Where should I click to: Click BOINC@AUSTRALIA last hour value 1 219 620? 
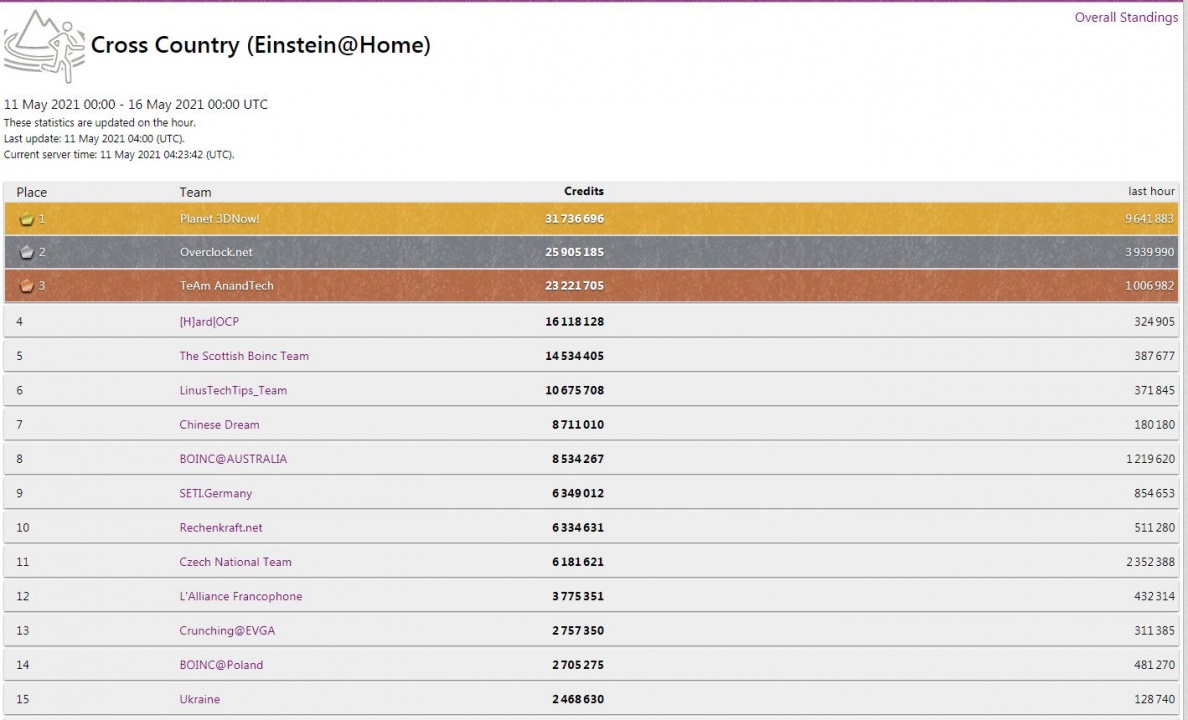(1150, 459)
